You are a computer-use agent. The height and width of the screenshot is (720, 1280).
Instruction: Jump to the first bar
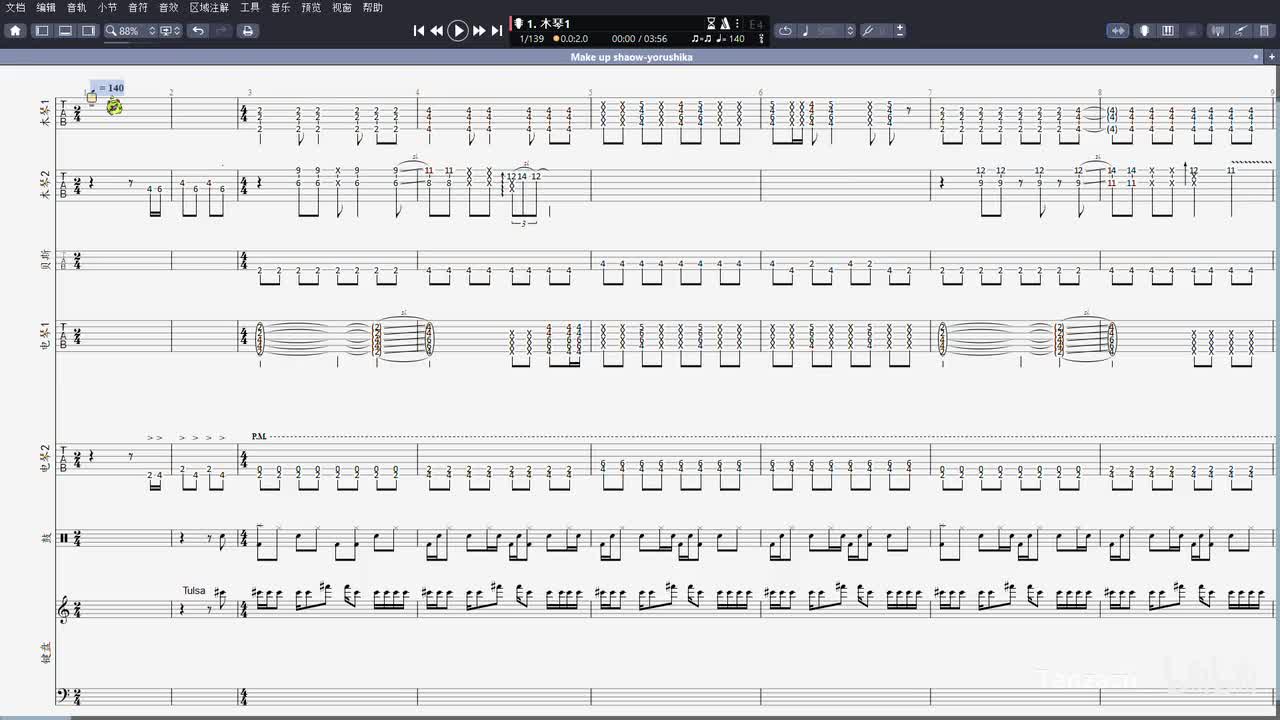(x=419, y=31)
